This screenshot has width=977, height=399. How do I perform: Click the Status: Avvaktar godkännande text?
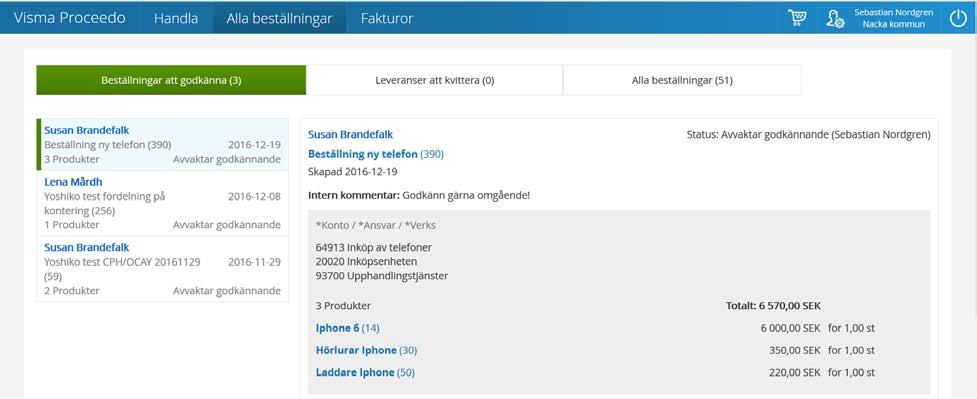pyautogui.click(x=808, y=135)
